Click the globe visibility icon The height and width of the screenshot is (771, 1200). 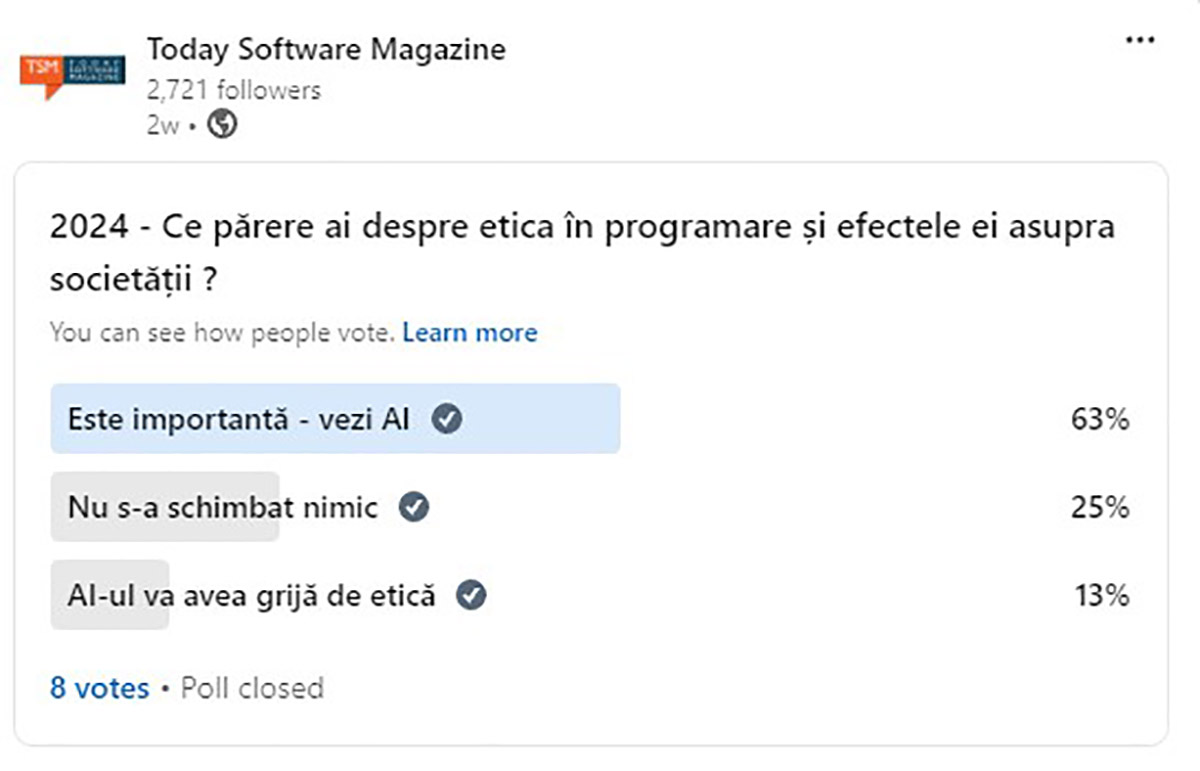point(222,125)
